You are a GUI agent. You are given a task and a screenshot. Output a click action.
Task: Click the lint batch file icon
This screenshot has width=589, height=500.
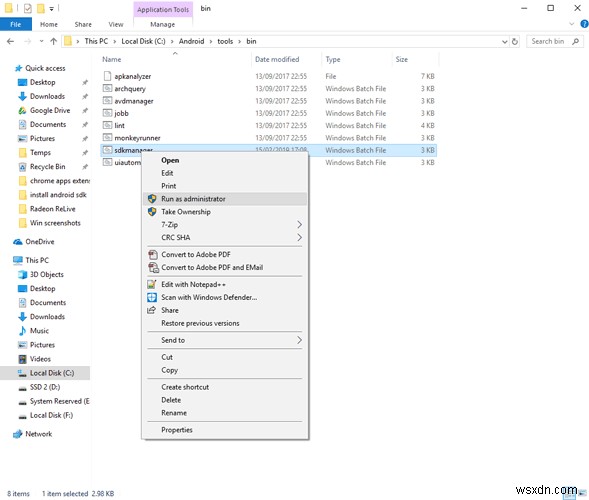(x=107, y=125)
